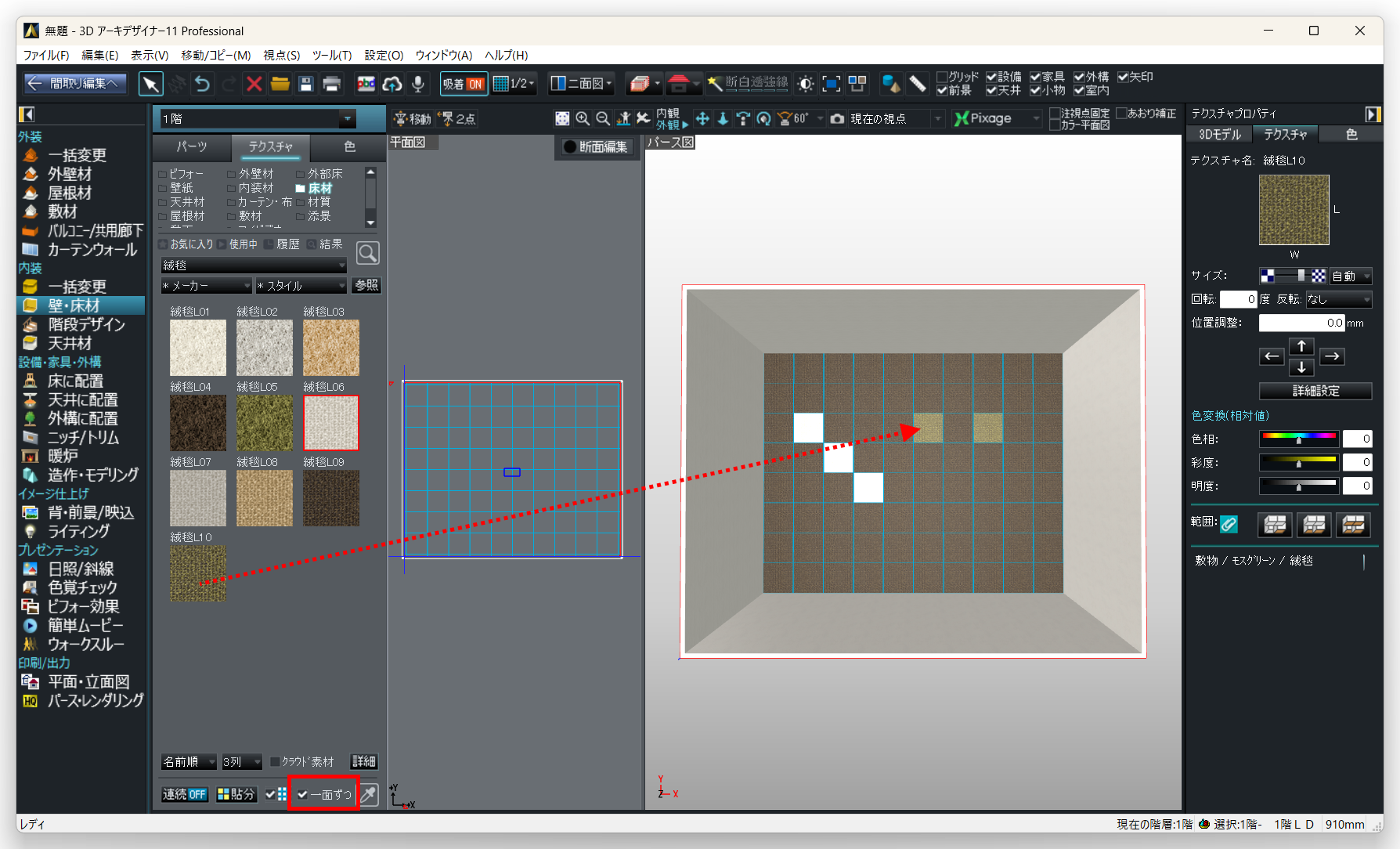Uncheck the 家具 display checkbox
Image resolution: width=1400 pixels, height=849 pixels.
pos(1035,77)
